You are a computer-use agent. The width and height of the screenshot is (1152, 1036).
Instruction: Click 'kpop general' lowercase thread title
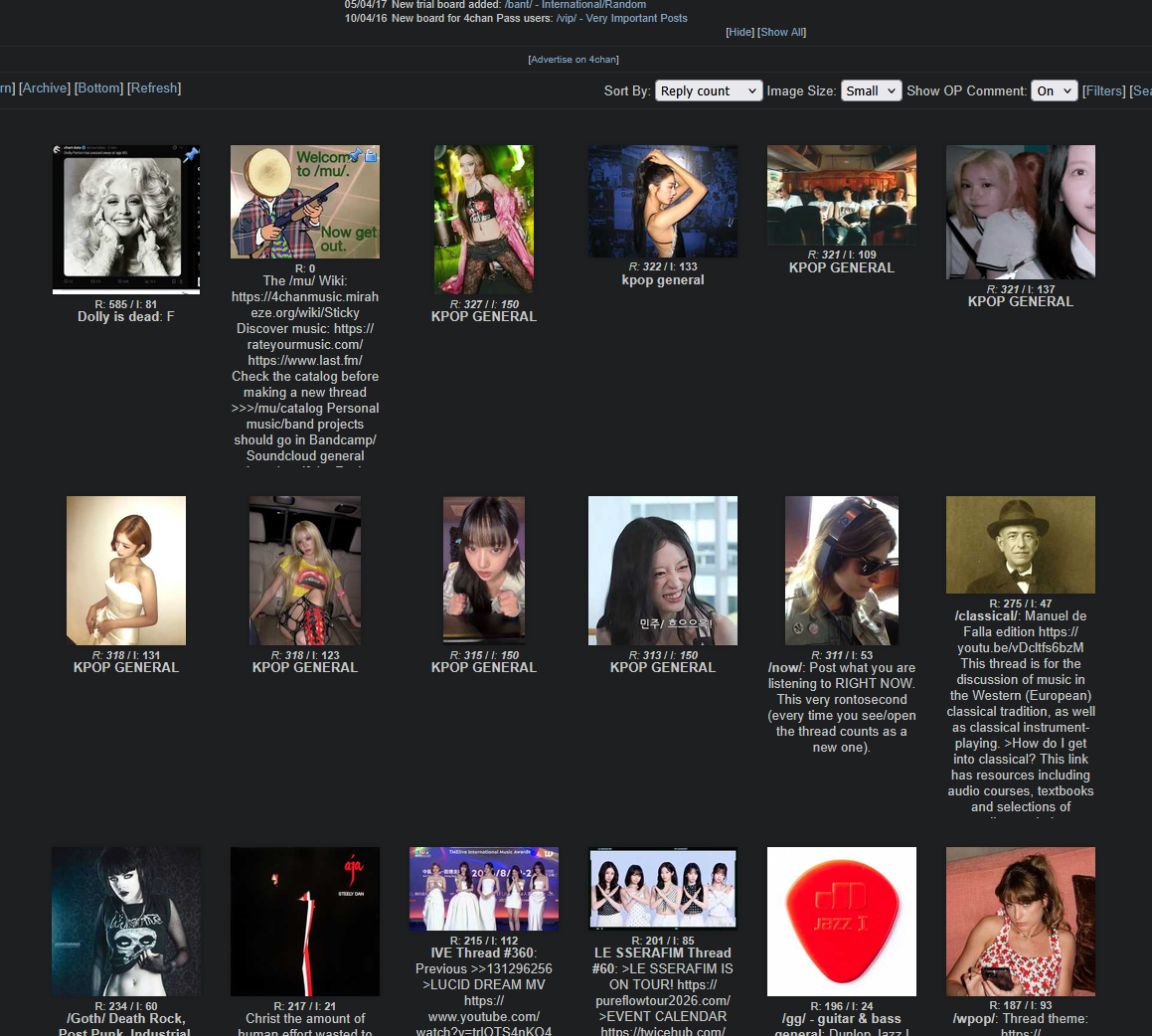(663, 280)
